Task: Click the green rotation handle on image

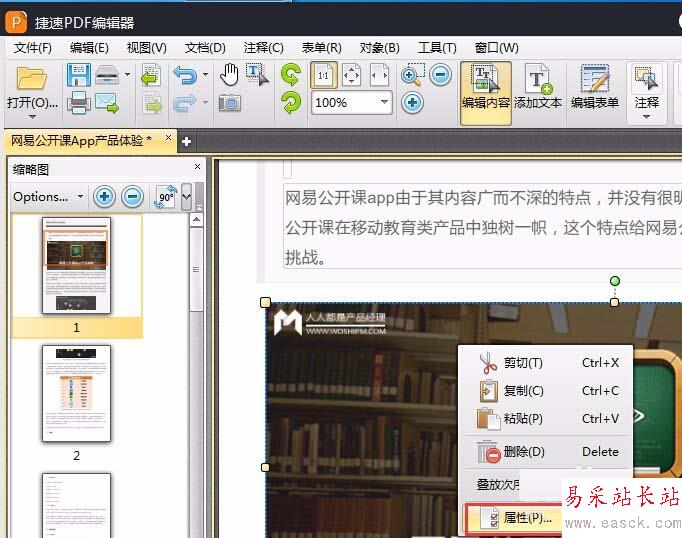Action: pos(615,281)
